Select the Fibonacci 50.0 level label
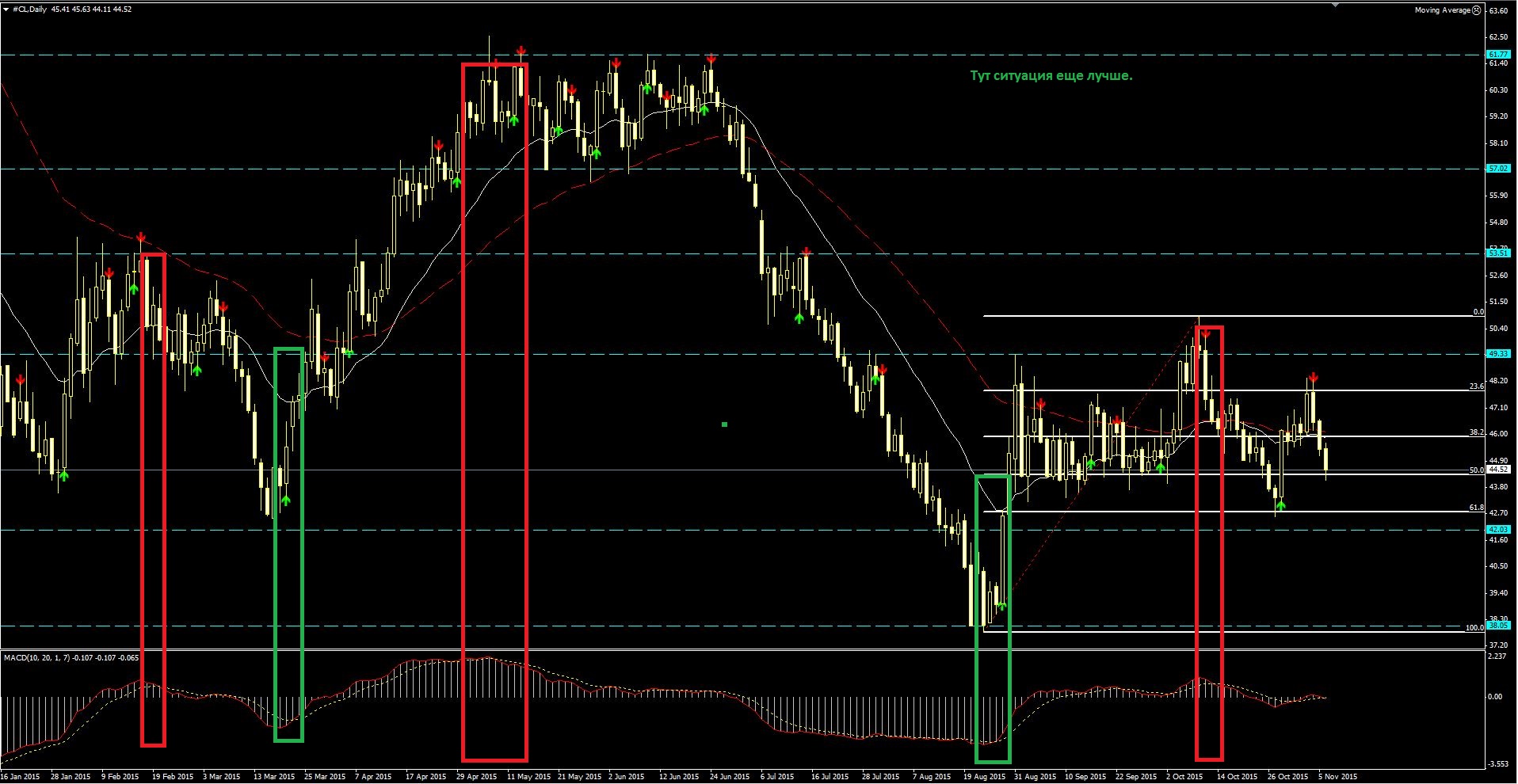Viewport: 1518px width, 784px height. [x=1477, y=470]
